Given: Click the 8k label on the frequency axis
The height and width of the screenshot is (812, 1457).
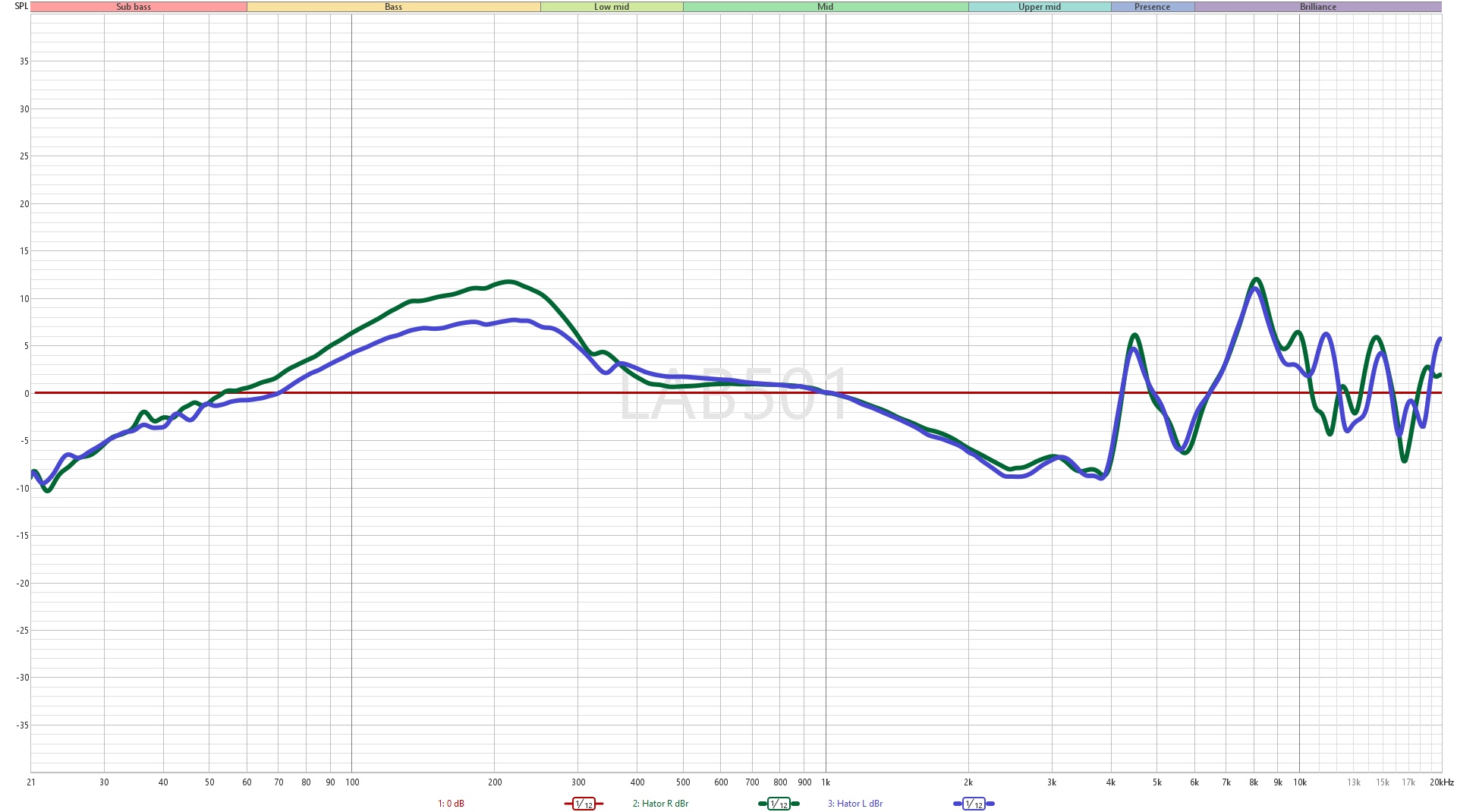Looking at the screenshot, I should (x=1254, y=782).
